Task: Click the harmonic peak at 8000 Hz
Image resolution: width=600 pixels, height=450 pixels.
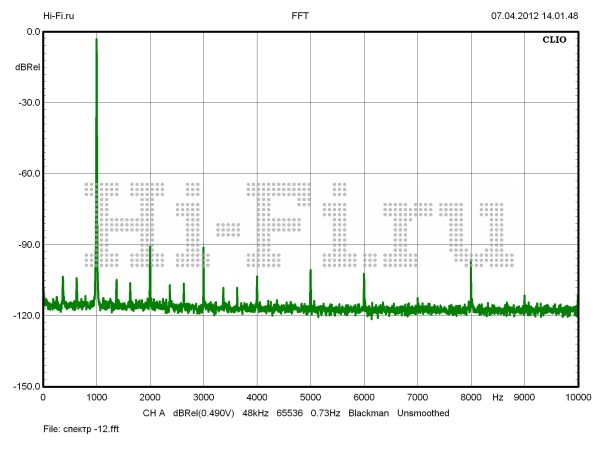Action: tap(471, 261)
